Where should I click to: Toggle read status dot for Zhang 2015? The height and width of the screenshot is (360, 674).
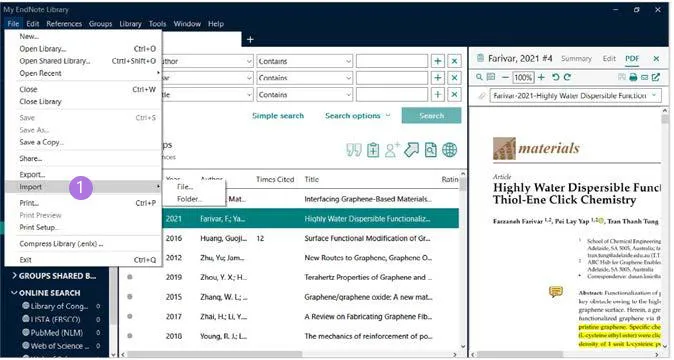129,296
